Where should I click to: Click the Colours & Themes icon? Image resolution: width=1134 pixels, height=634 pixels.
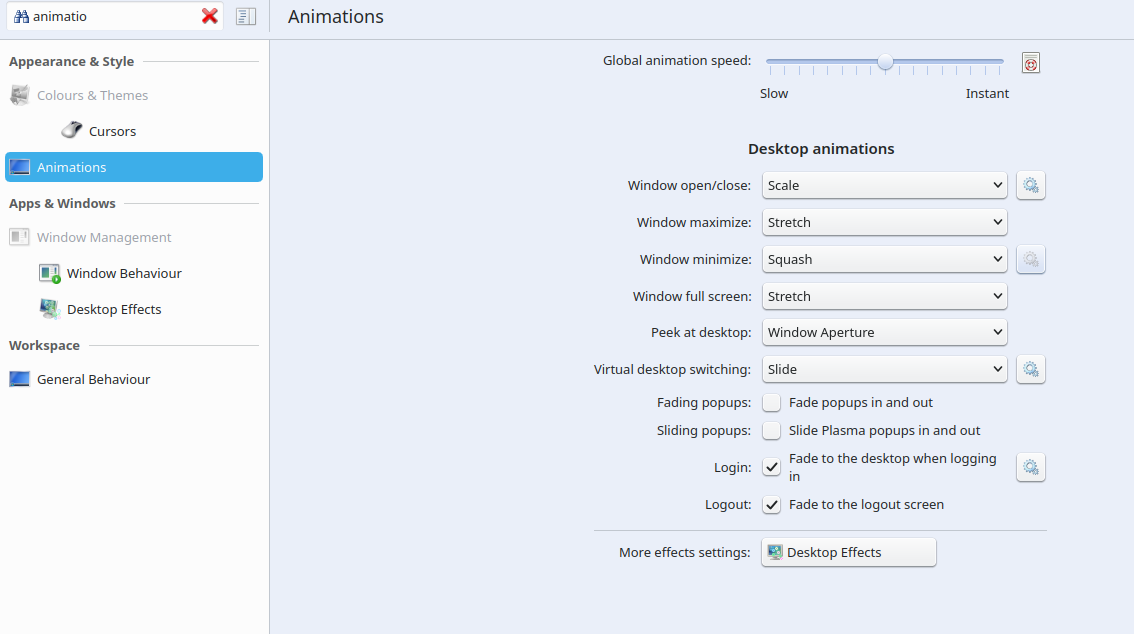click(20, 95)
